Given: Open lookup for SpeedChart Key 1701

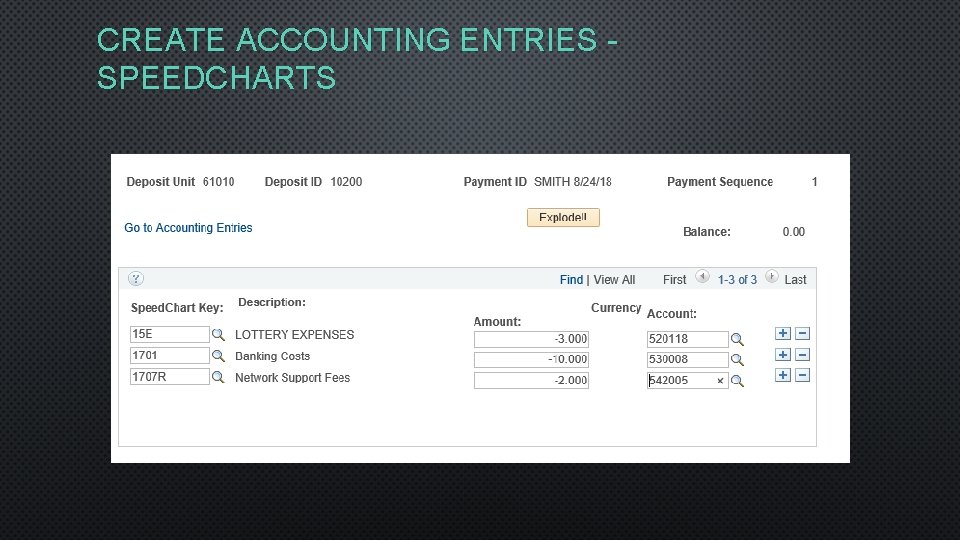Looking at the screenshot, I should (218, 356).
